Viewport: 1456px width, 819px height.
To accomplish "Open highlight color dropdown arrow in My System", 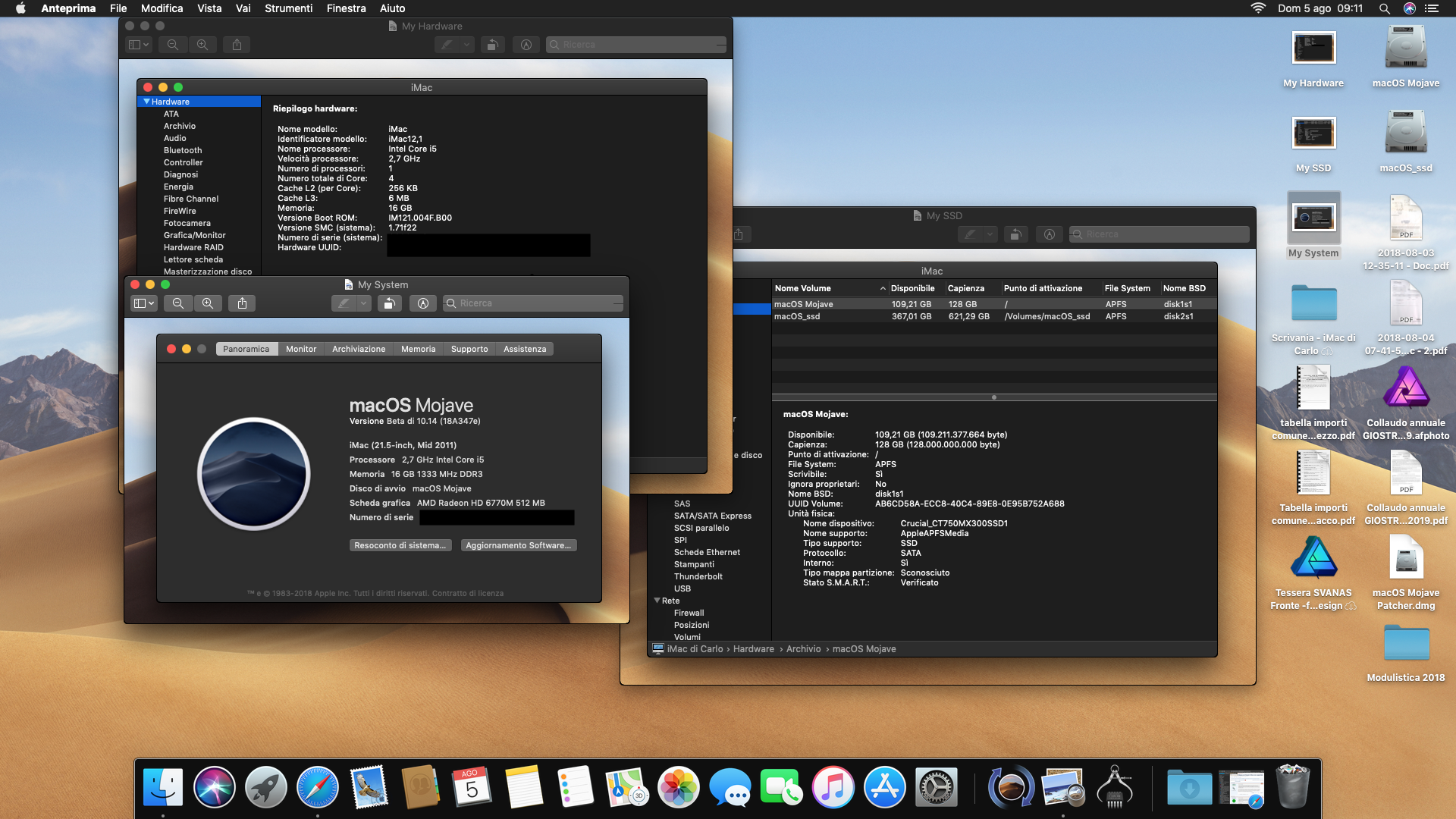I will (364, 303).
